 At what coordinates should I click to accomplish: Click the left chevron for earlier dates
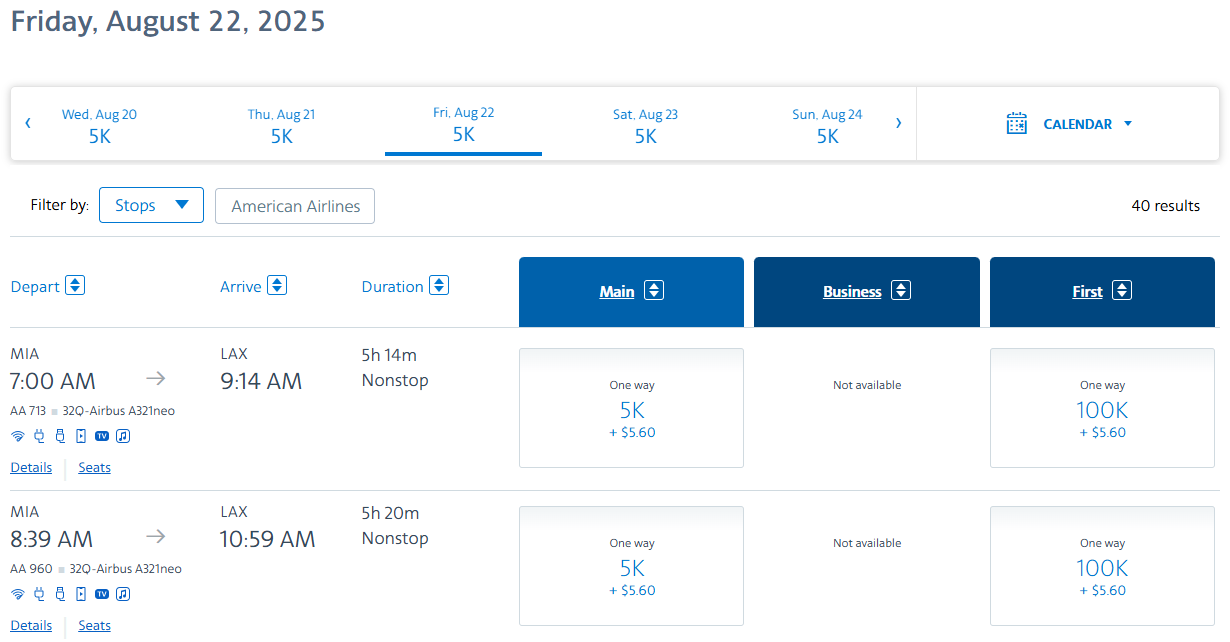click(x=28, y=123)
